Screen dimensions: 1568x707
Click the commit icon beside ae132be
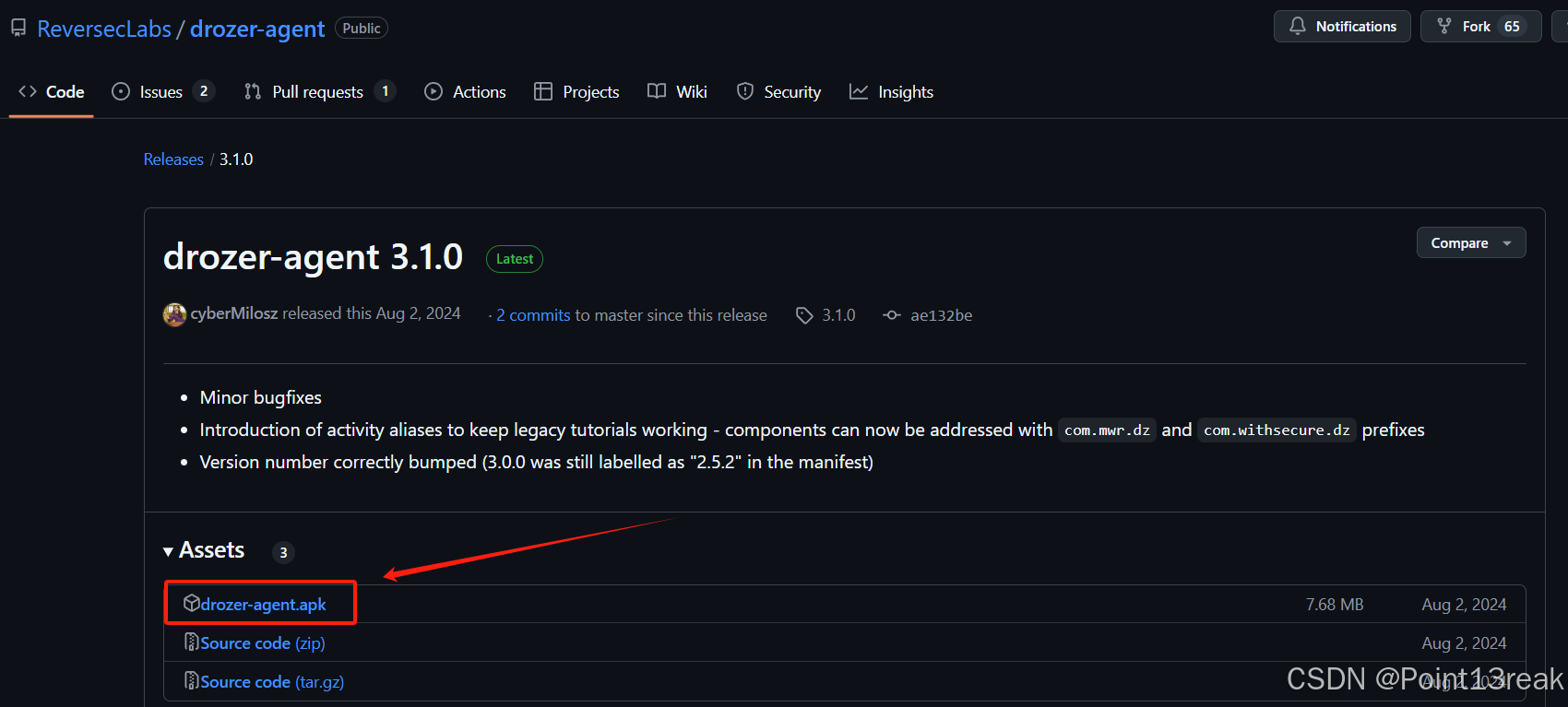tap(891, 315)
